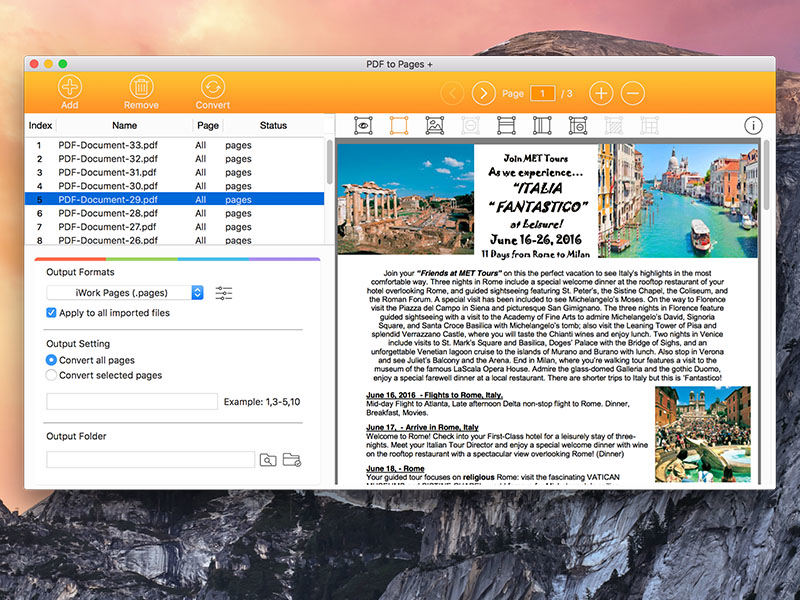The image size is (800, 600).
Task: Select PDF-Document-30.pdf row
Action: pos(174,186)
